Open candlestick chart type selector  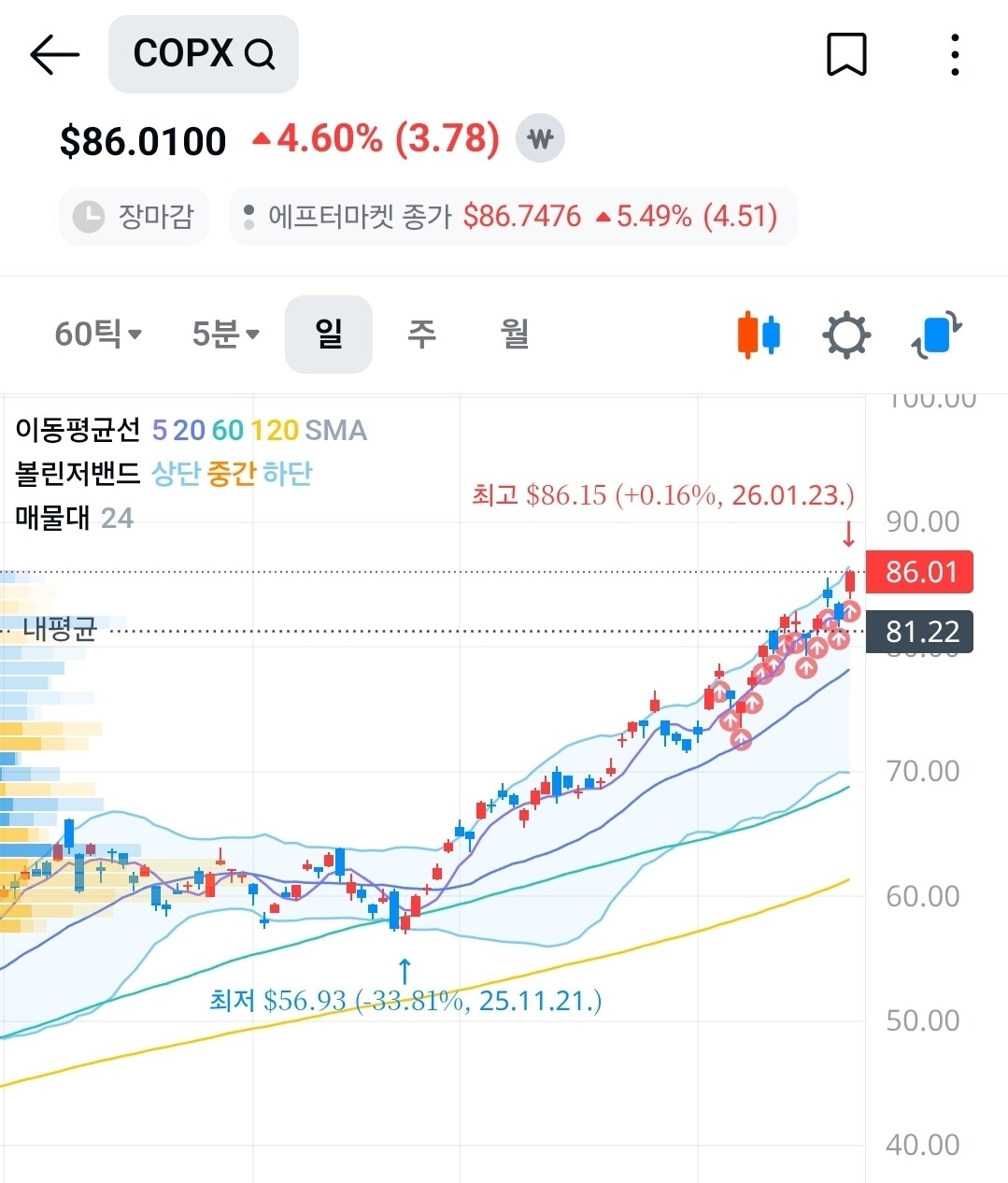click(x=759, y=335)
